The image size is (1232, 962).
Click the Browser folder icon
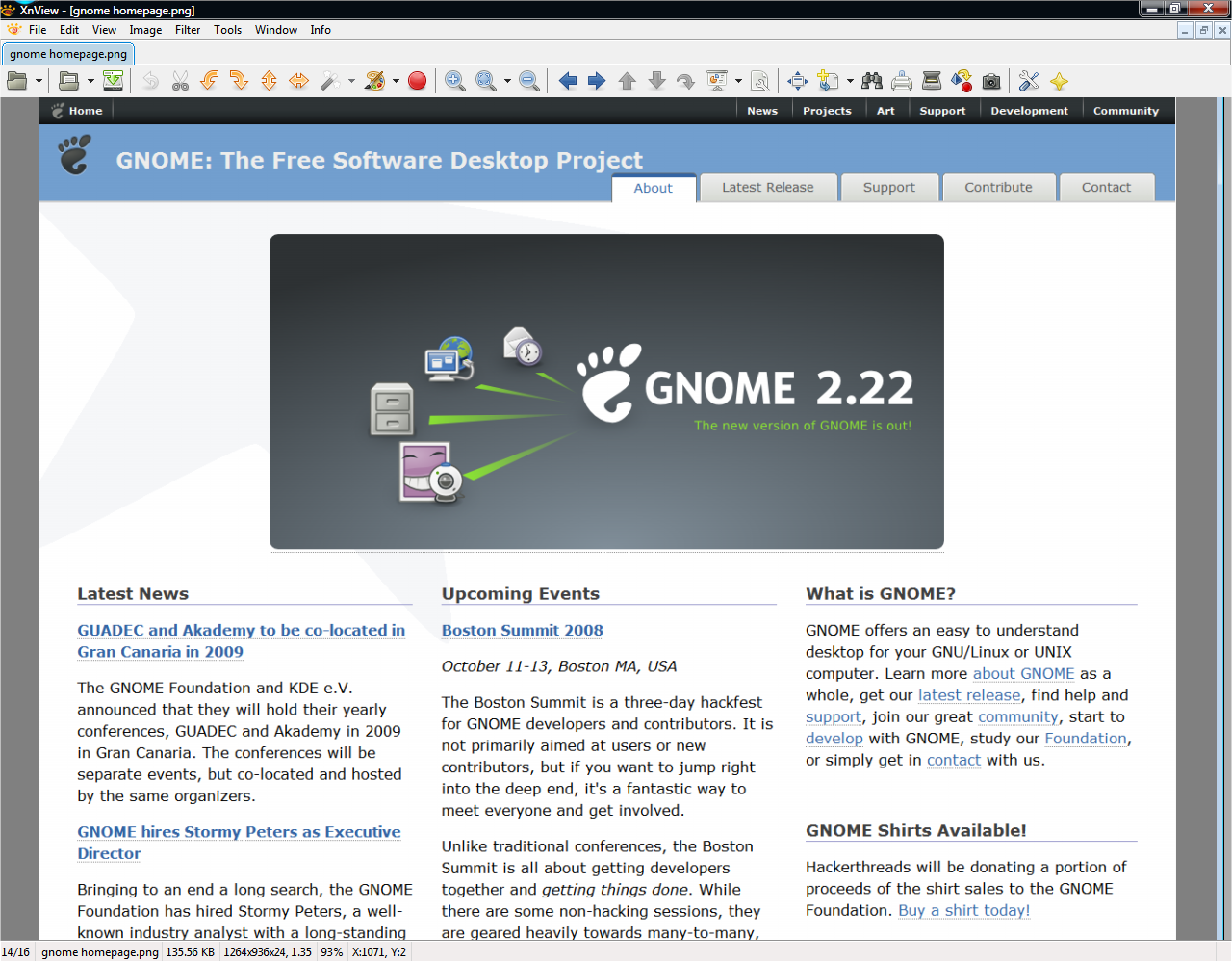tap(68, 81)
